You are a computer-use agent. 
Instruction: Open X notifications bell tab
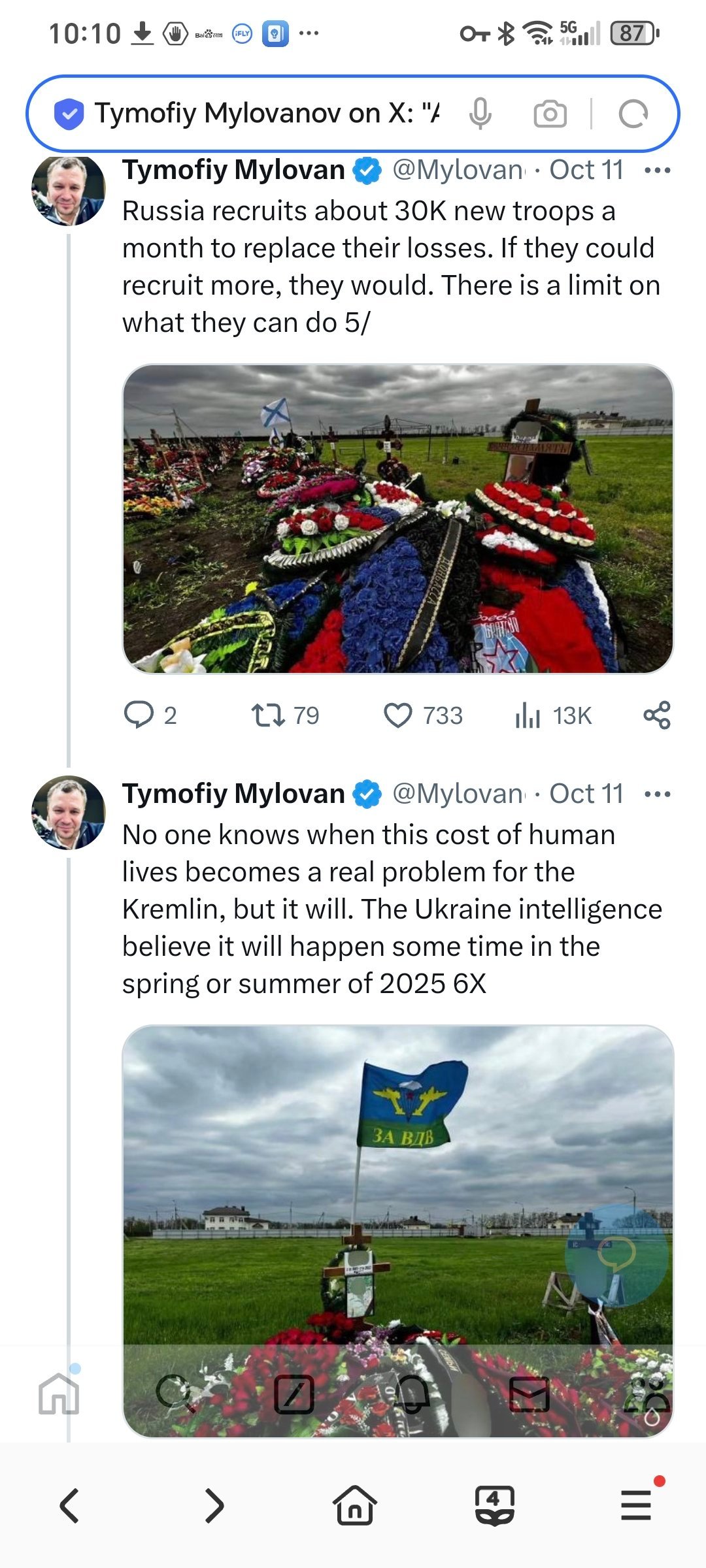(x=412, y=1394)
